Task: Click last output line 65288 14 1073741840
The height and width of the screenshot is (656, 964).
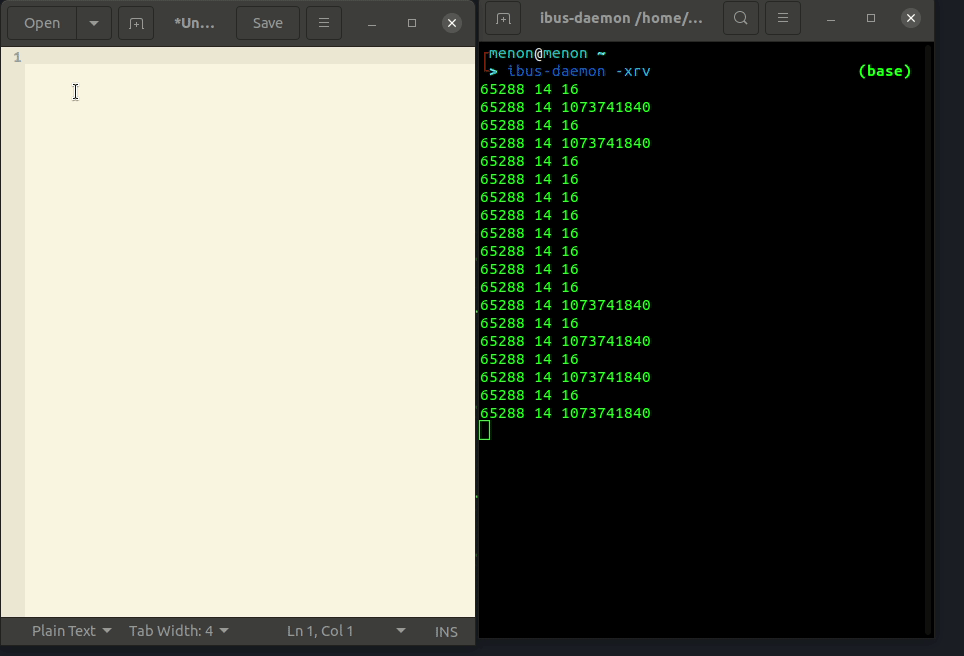Action: coord(565,413)
